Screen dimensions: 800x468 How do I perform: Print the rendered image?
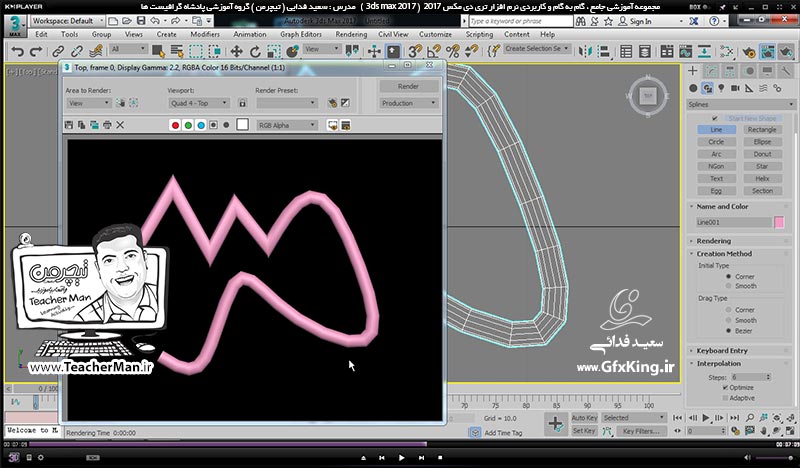coord(107,125)
